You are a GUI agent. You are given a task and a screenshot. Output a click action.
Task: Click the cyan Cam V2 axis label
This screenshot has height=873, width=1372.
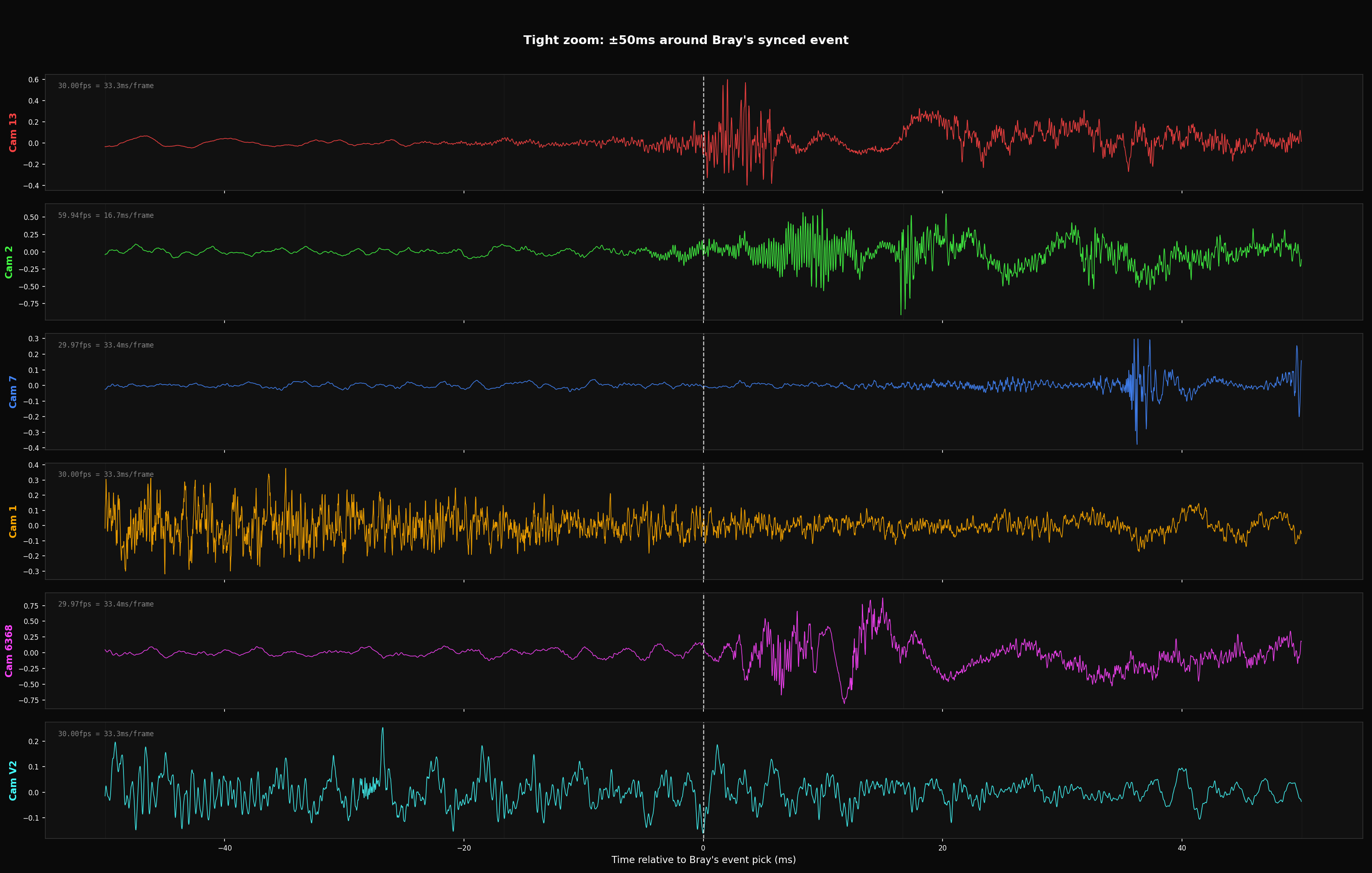pos(12,781)
